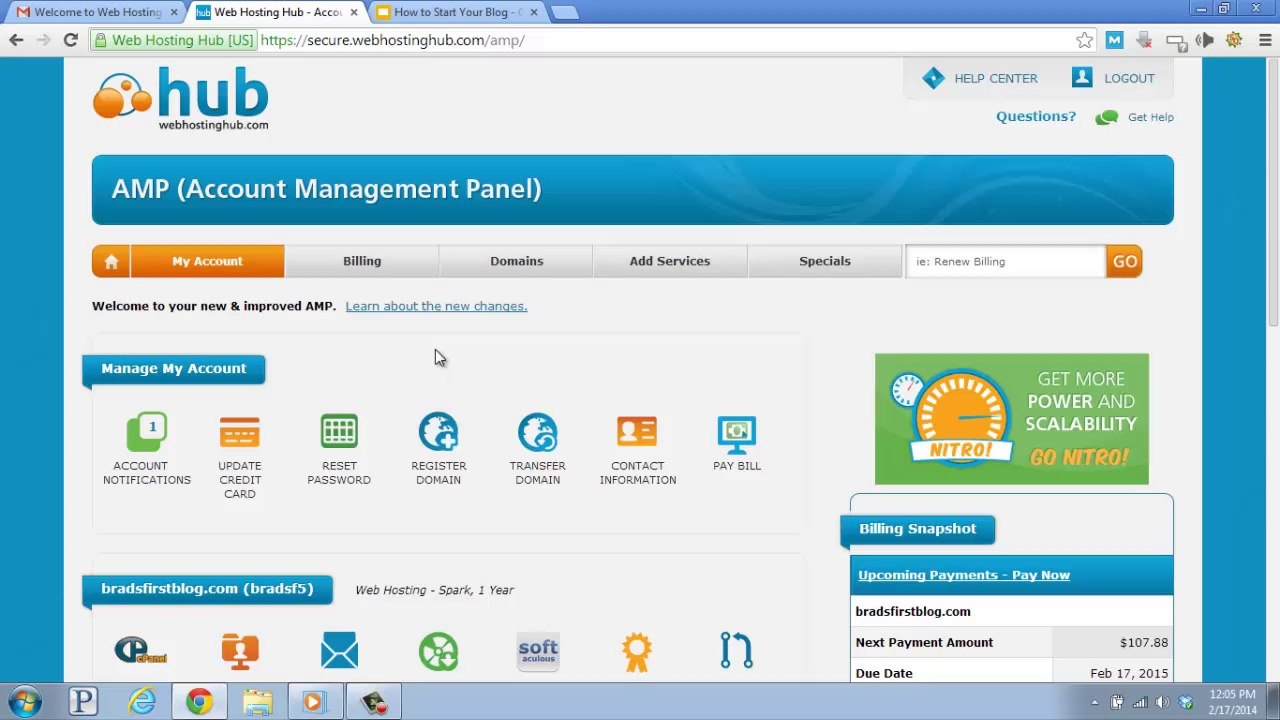The height and width of the screenshot is (720, 1280).
Task: Click the Web Hosting Hub logo
Action: (x=181, y=99)
